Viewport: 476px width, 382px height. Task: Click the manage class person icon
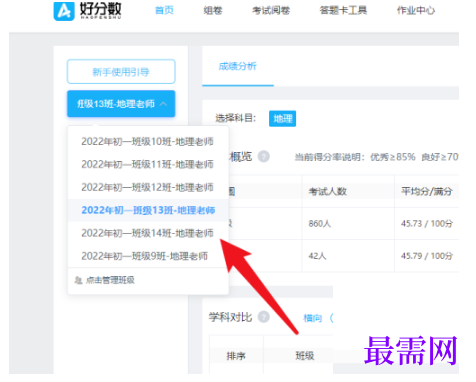(x=78, y=280)
